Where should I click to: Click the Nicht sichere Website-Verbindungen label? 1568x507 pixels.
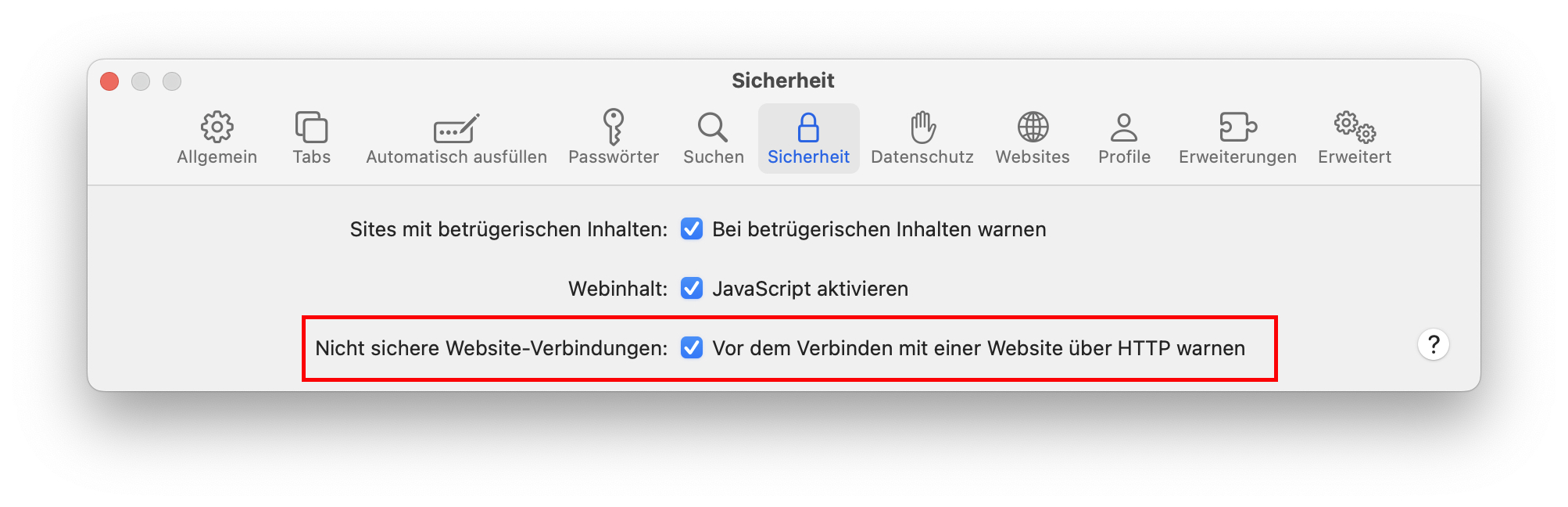pyautogui.click(x=491, y=348)
